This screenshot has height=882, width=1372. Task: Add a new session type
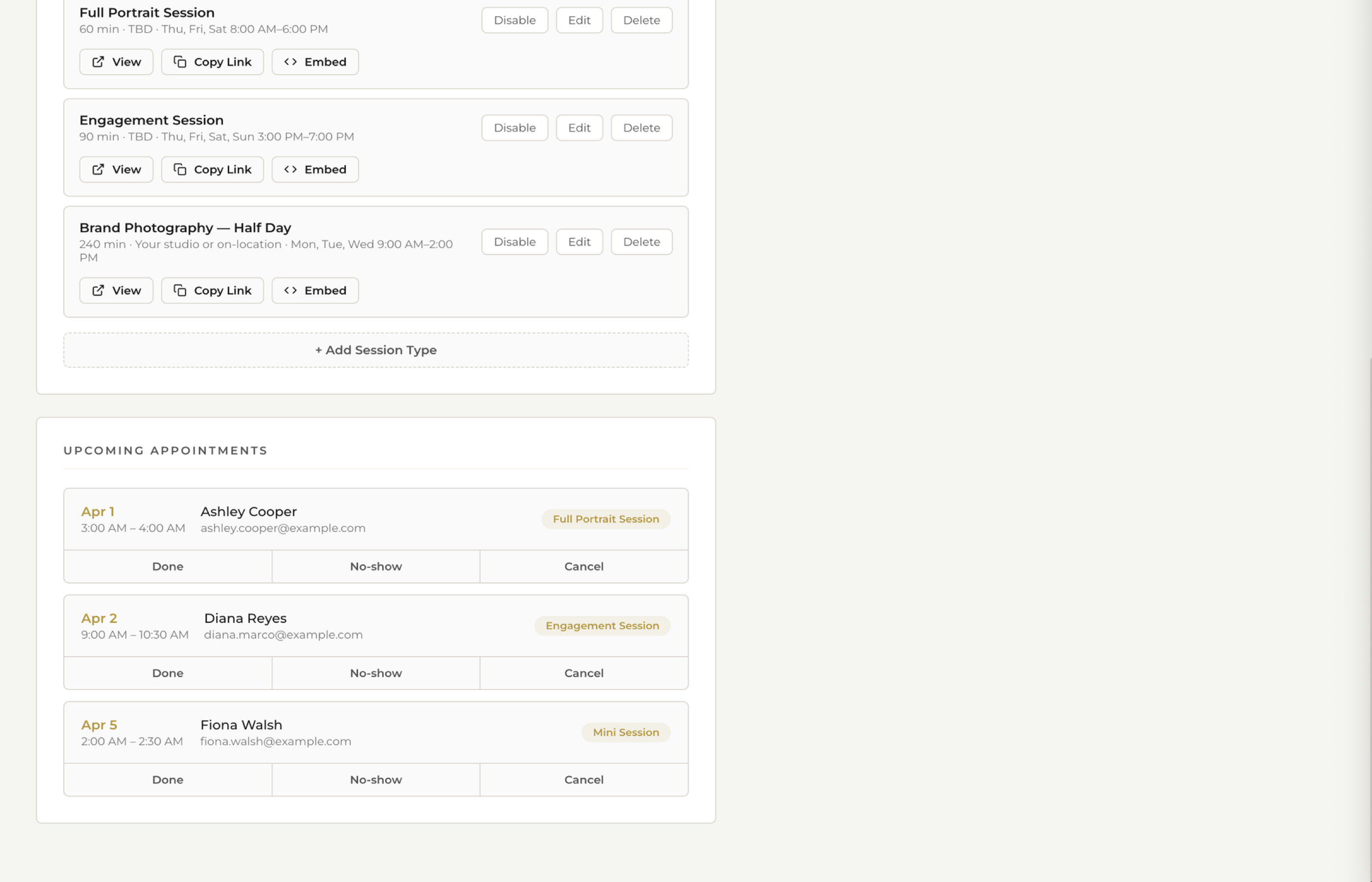375,349
